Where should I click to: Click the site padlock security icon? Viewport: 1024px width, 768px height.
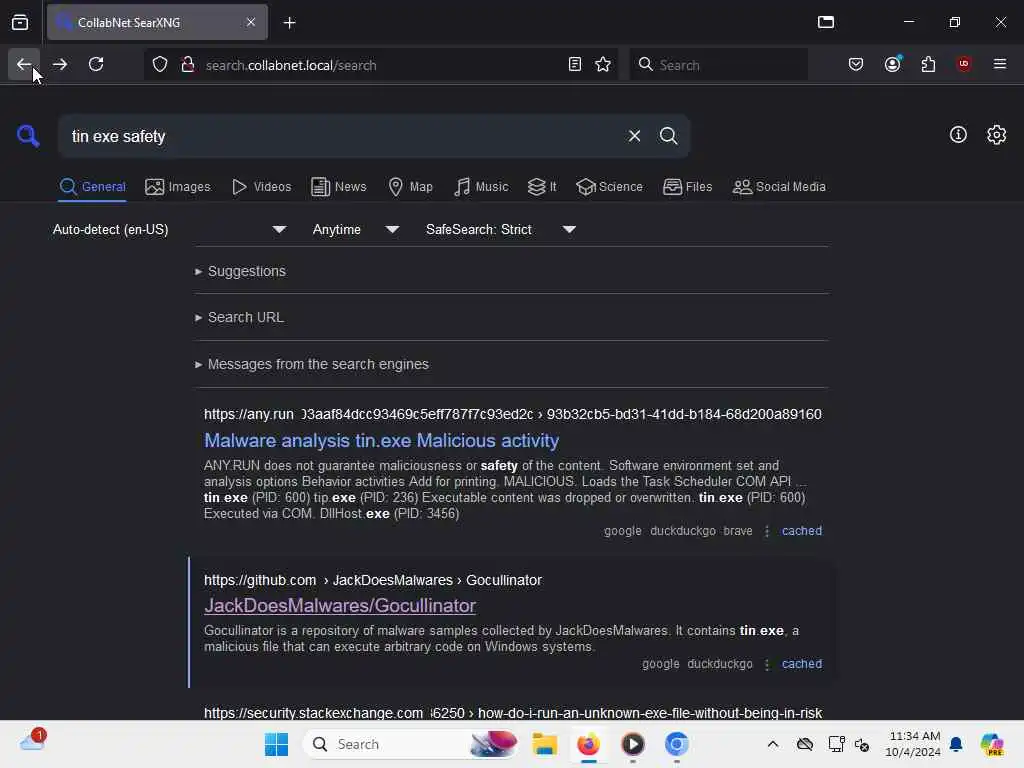click(188, 65)
